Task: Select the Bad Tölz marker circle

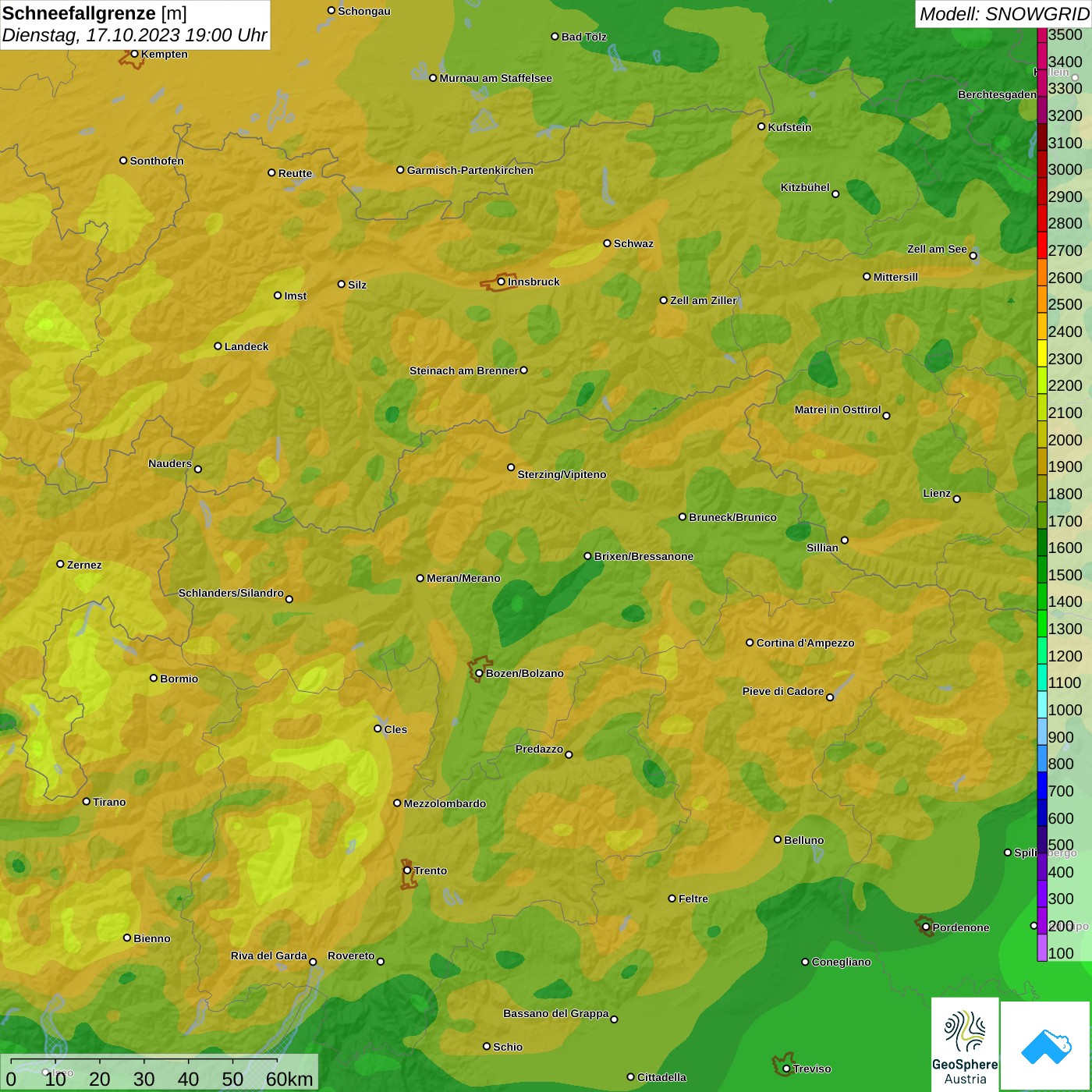Action: [x=555, y=36]
